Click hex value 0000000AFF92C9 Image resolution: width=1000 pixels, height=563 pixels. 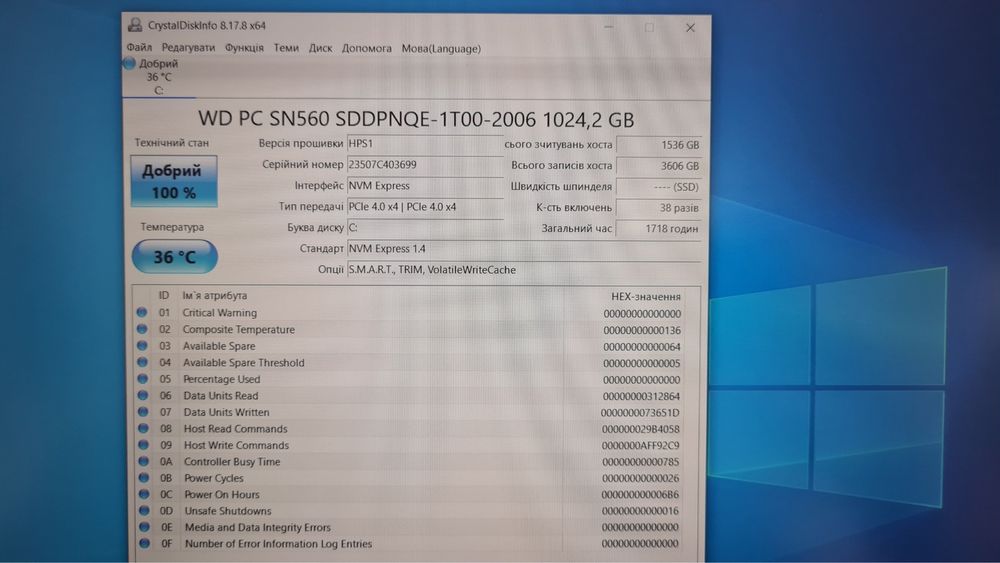(640, 445)
